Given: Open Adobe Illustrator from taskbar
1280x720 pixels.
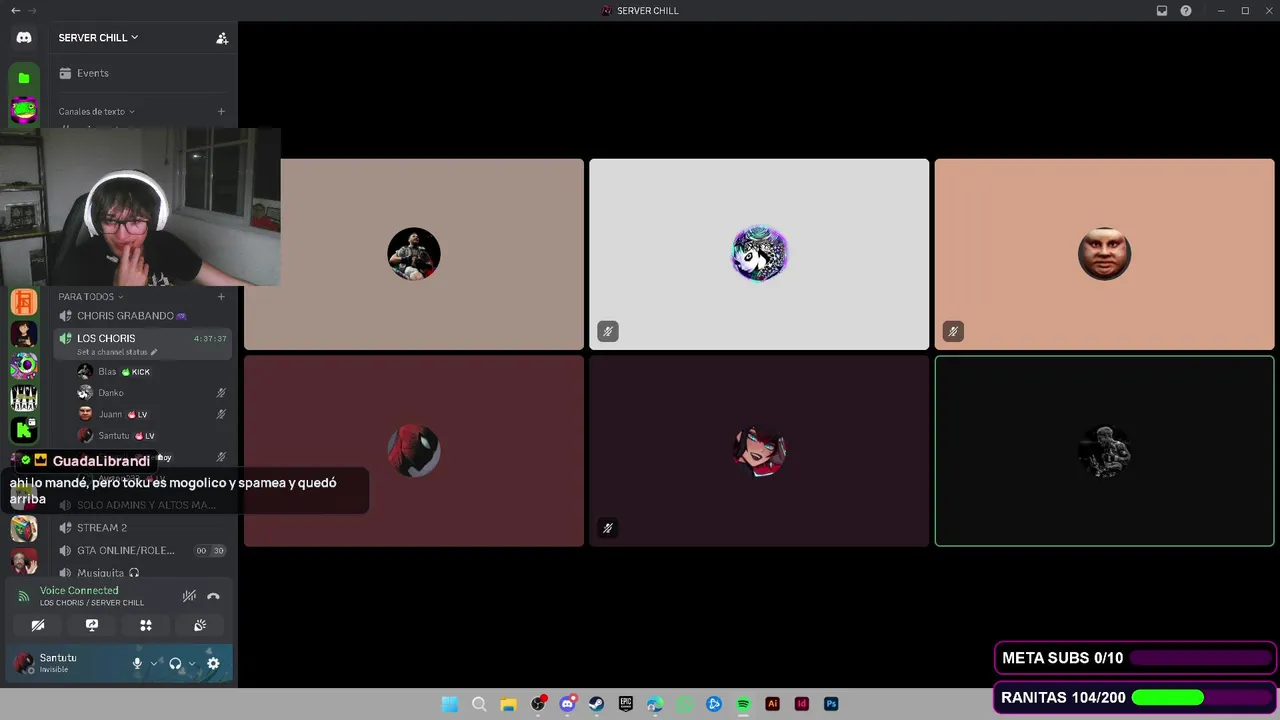Looking at the screenshot, I should coord(772,704).
